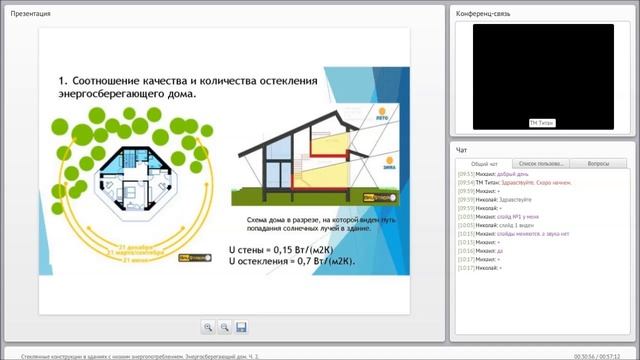Viewport: 640px width, 360px height.
Task: Click the caption 'Схема дома в разрезе' text
Action: coord(321,224)
